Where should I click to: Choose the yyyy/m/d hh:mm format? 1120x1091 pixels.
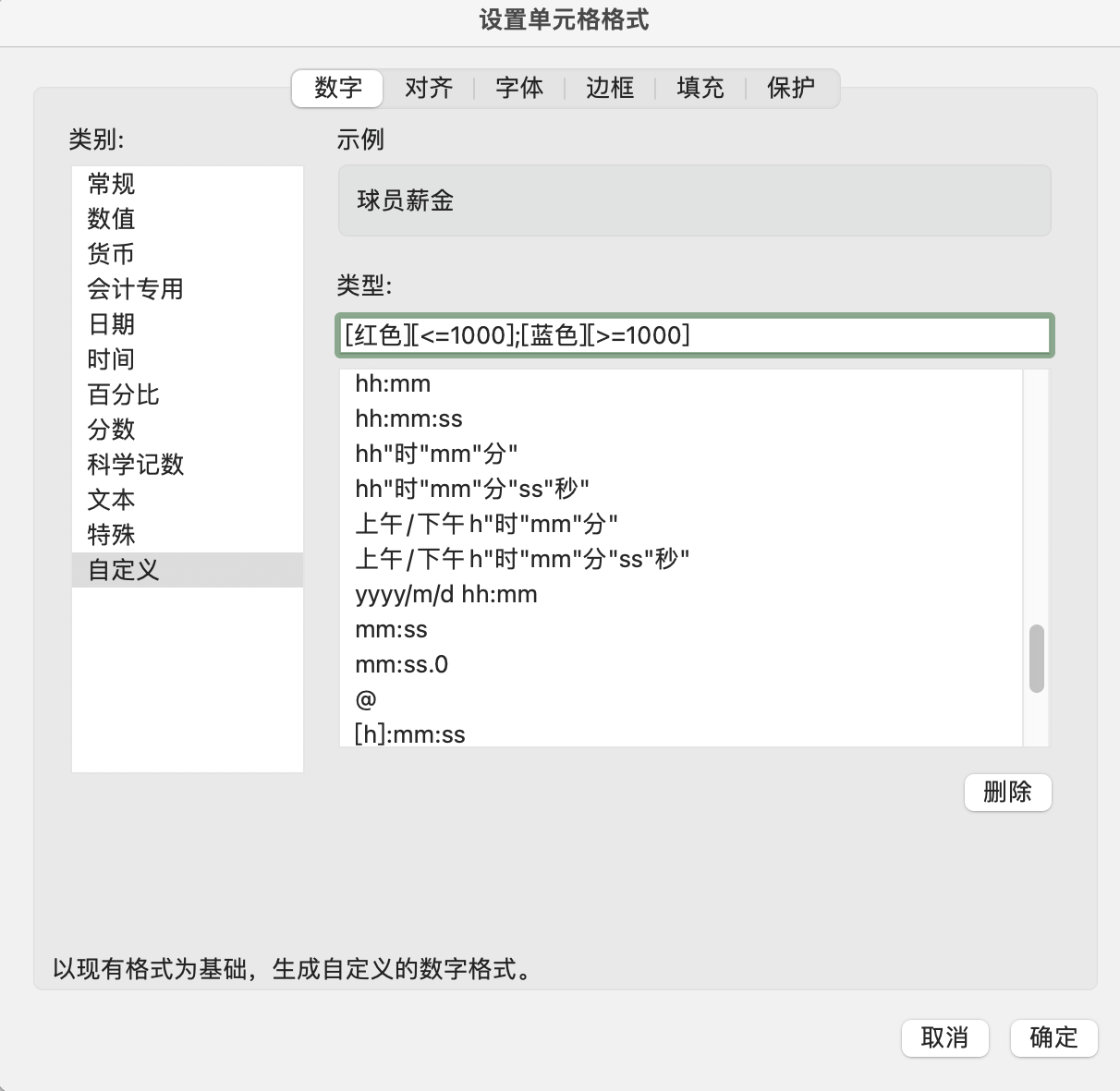(x=681, y=594)
